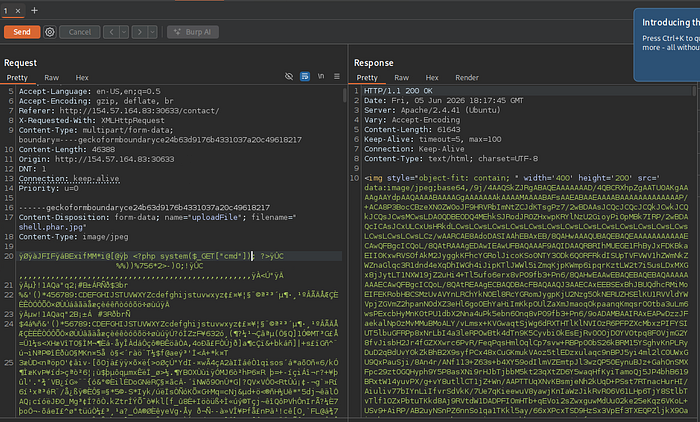Click the Keep-Alive timeout response header
Viewport: 700px width, 422px height.
pos(433,139)
